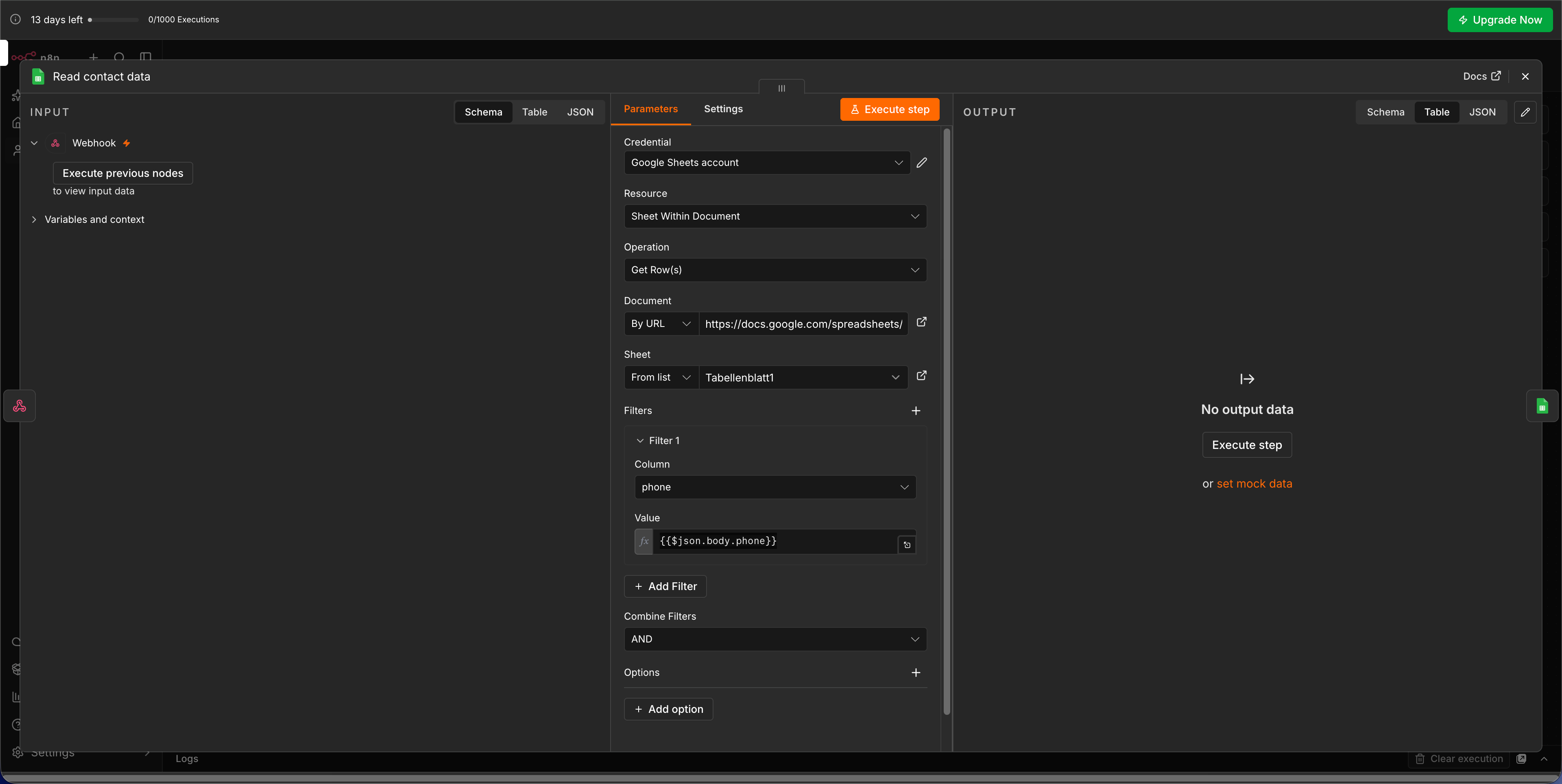Image resolution: width=1562 pixels, height=784 pixels.
Task: Open the Combine Filters AND dropdown
Action: point(775,639)
